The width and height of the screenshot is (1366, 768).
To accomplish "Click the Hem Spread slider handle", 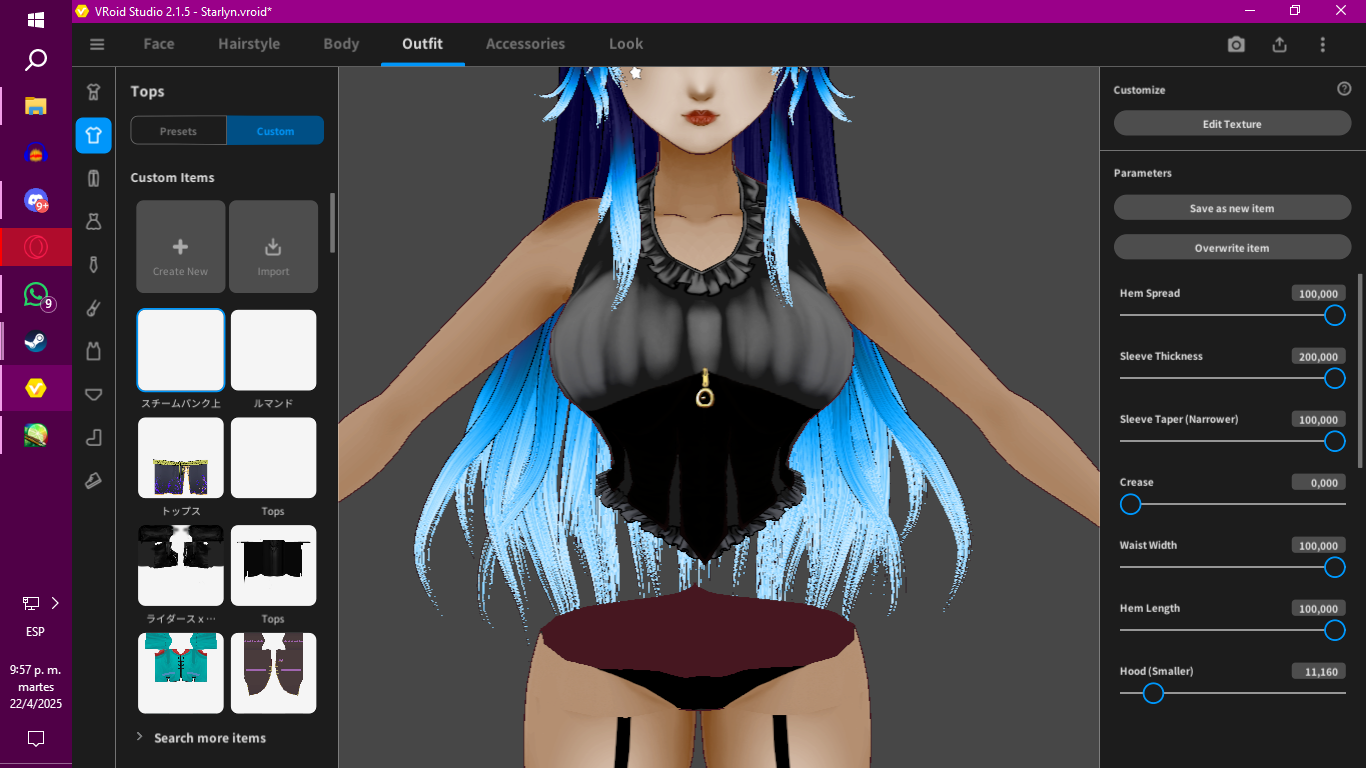I will pos(1334,315).
